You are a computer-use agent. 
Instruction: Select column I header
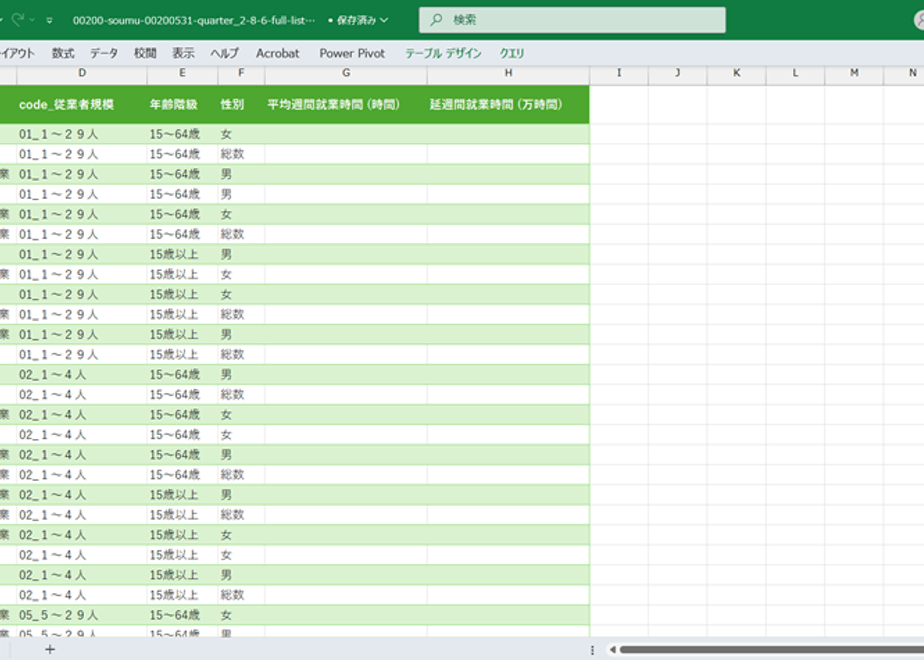coord(619,73)
